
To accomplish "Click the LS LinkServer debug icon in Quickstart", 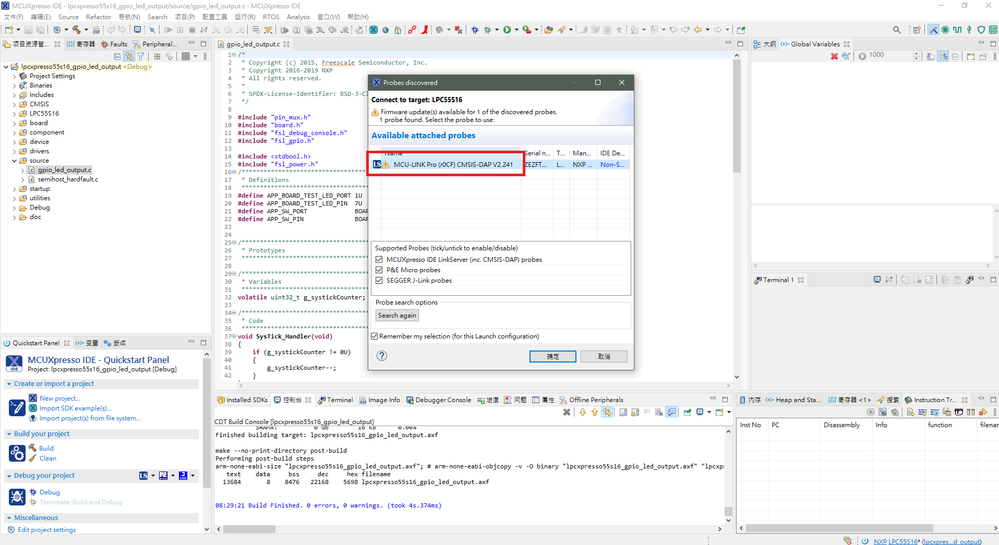I will (143, 476).
